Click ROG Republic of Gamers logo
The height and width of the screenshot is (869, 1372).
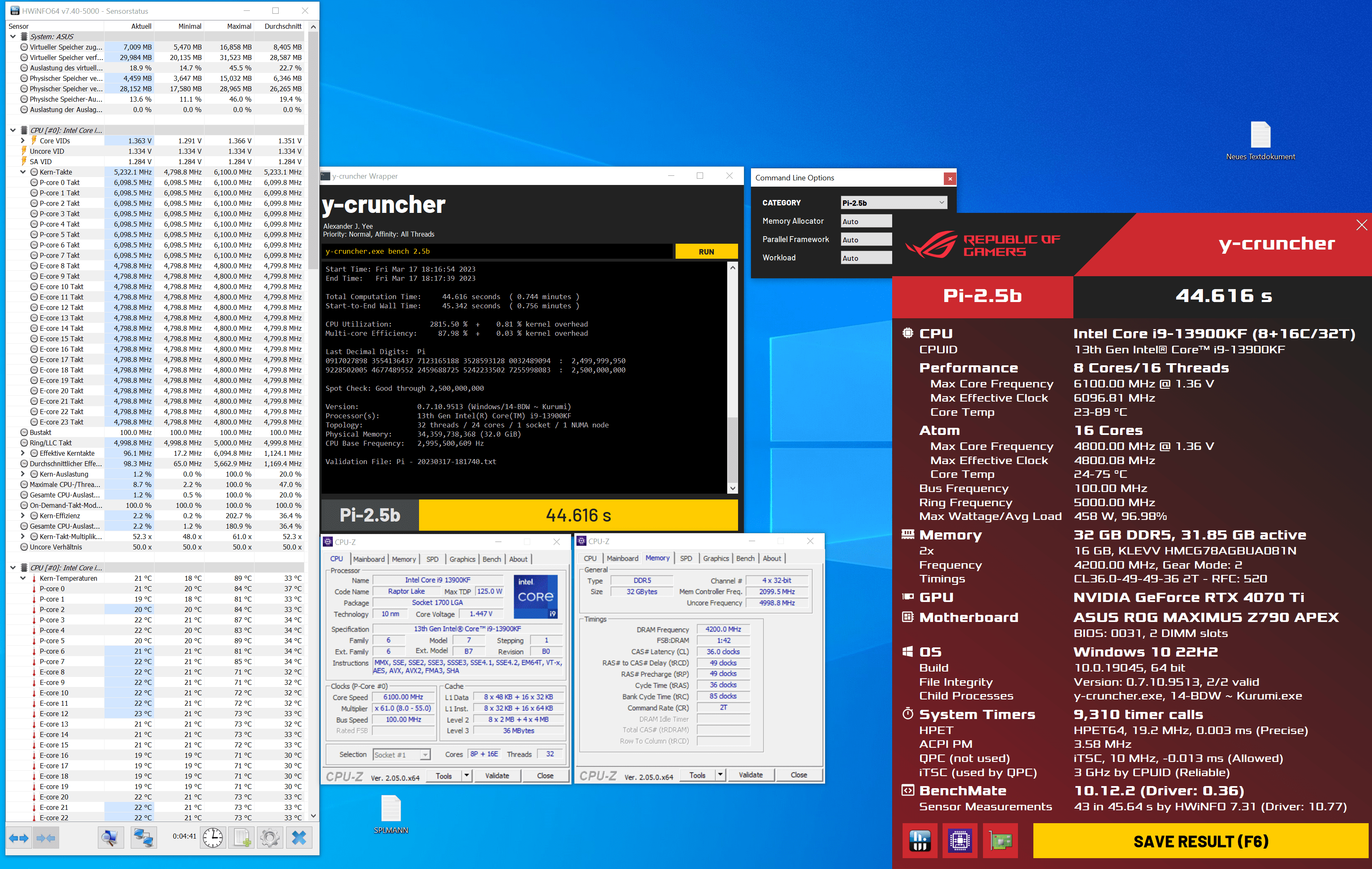click(x=982, y=246)
